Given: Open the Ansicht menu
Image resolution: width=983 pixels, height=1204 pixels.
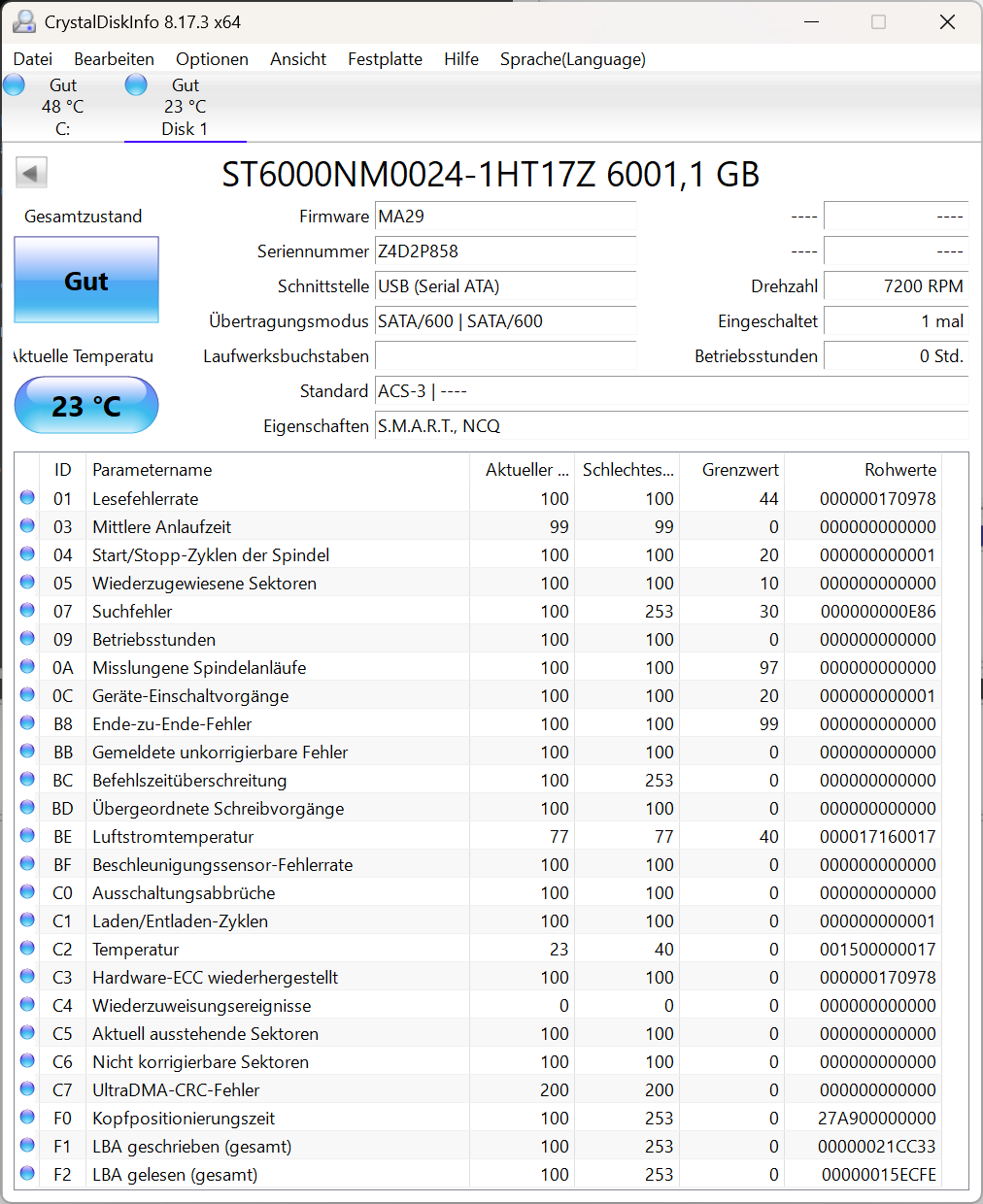Looking at the screenshot, I should coord(298,59).
